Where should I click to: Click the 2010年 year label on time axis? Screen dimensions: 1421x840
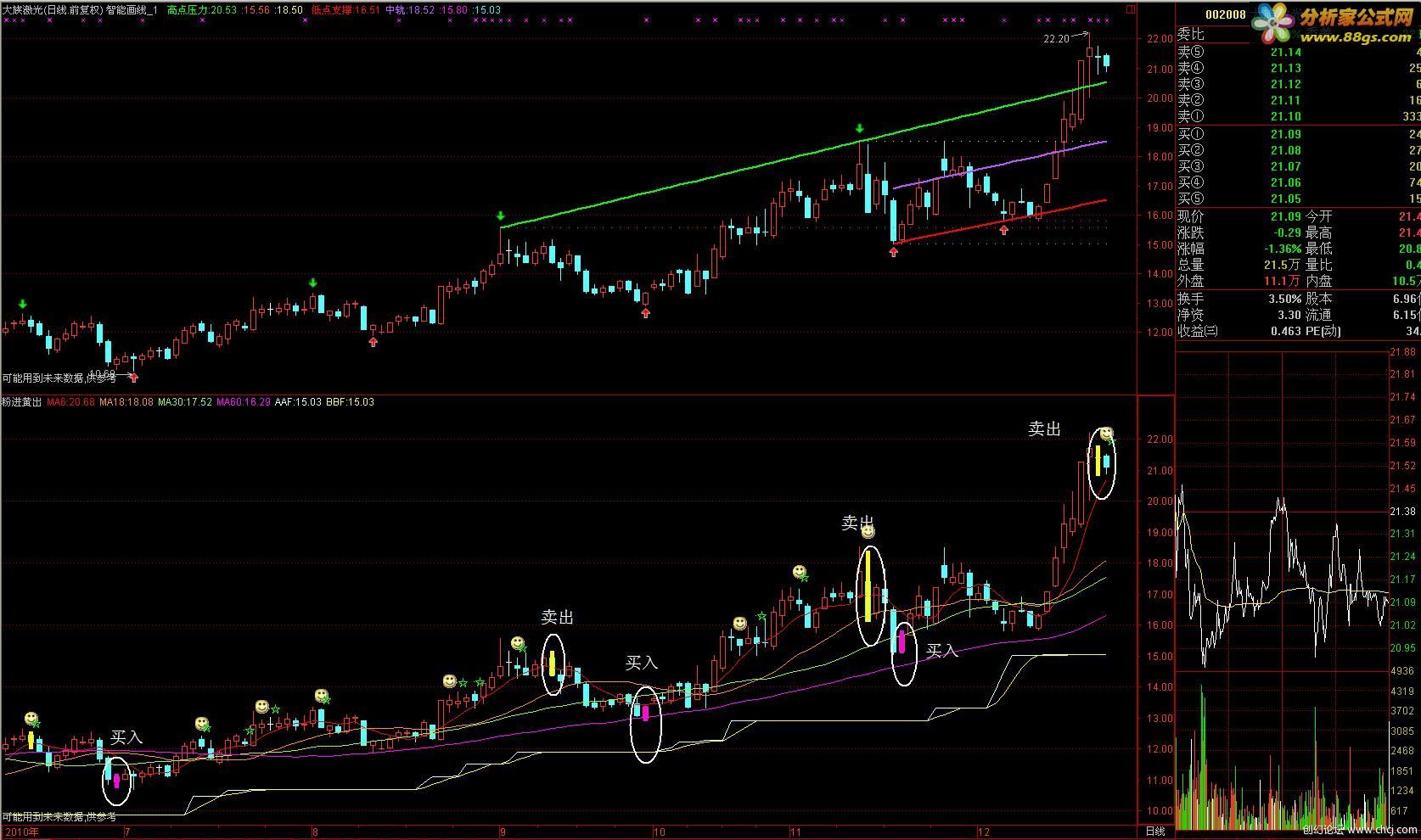[21, 832]
